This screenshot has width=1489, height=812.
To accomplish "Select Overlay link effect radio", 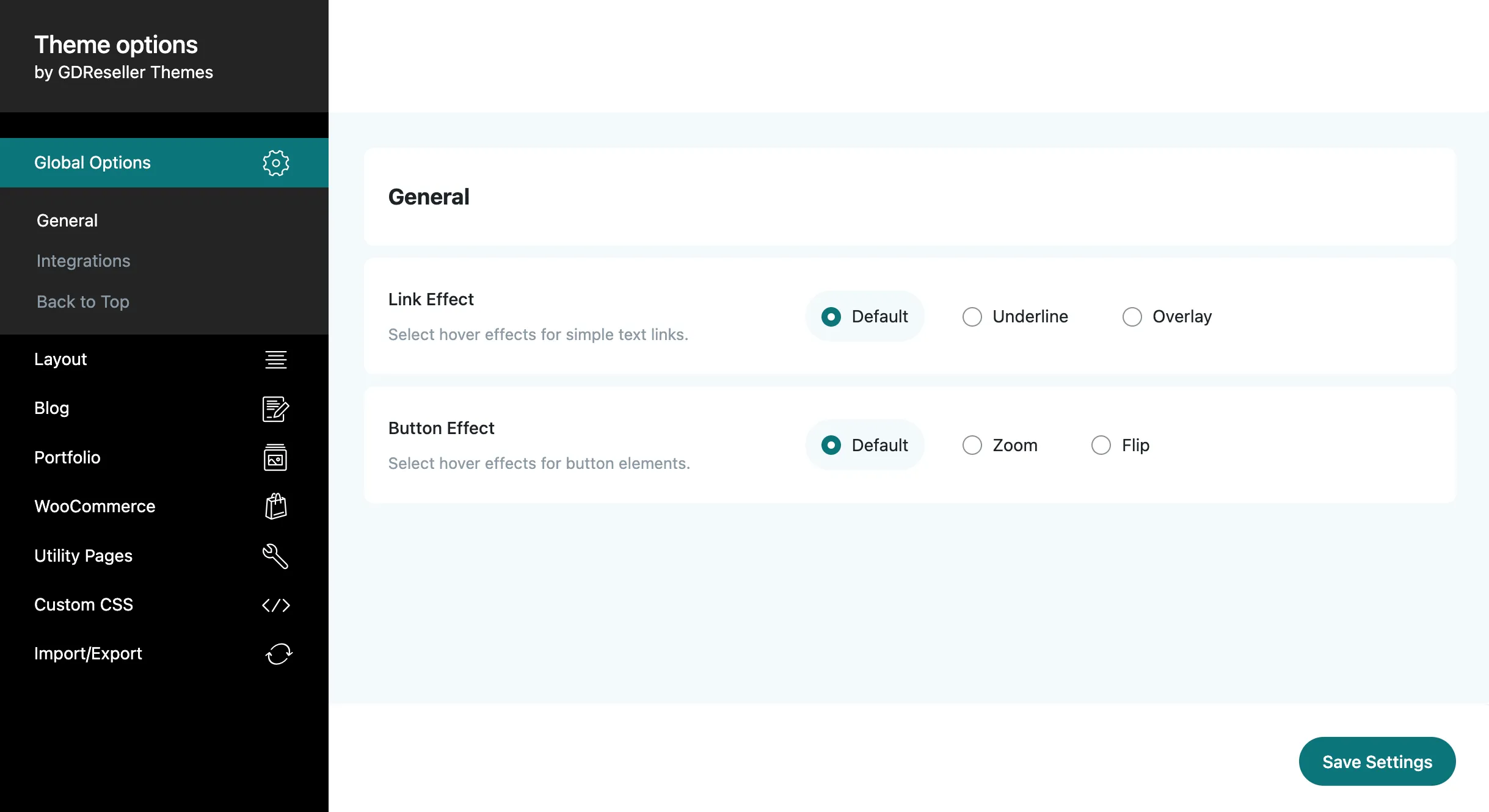I will click(1132, 317).
